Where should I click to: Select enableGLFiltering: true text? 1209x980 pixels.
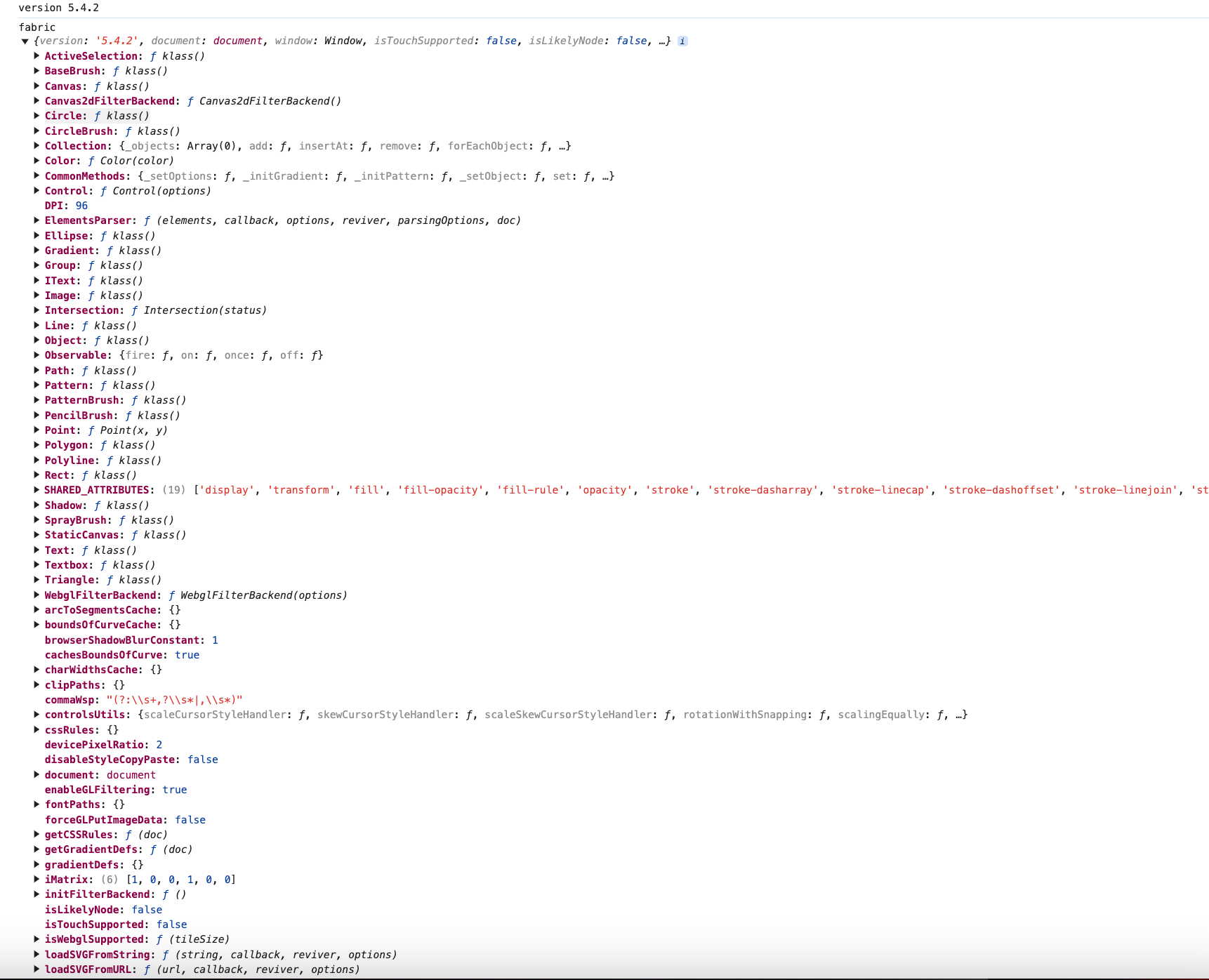[x=116, y=790]
